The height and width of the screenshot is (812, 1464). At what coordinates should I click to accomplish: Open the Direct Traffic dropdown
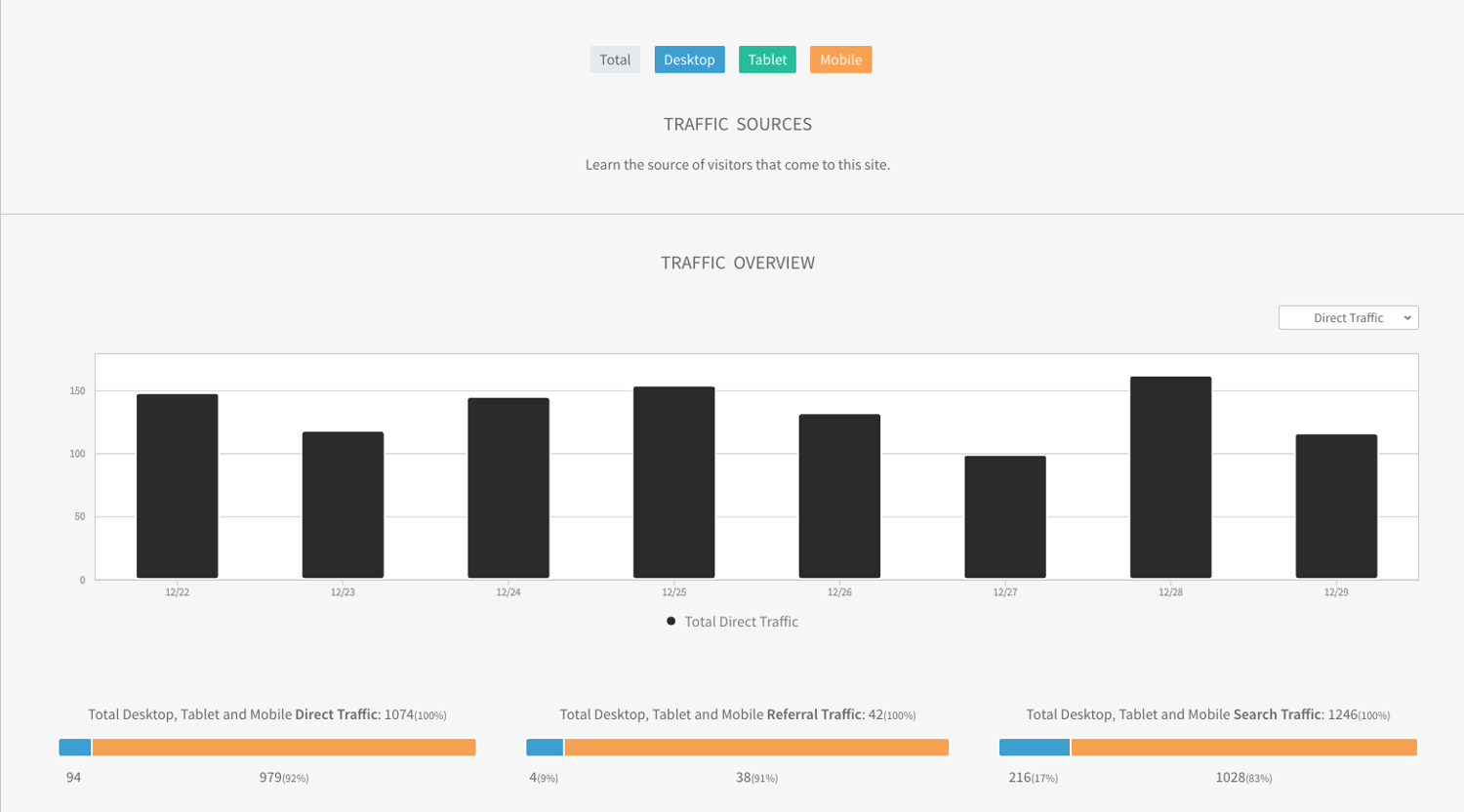coord(1348,317)
